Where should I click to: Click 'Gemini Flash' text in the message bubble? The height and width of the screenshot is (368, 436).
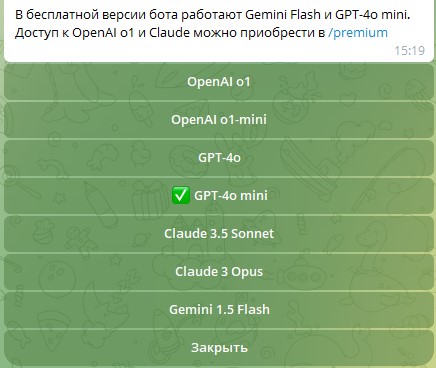click(x=283, y=15)
